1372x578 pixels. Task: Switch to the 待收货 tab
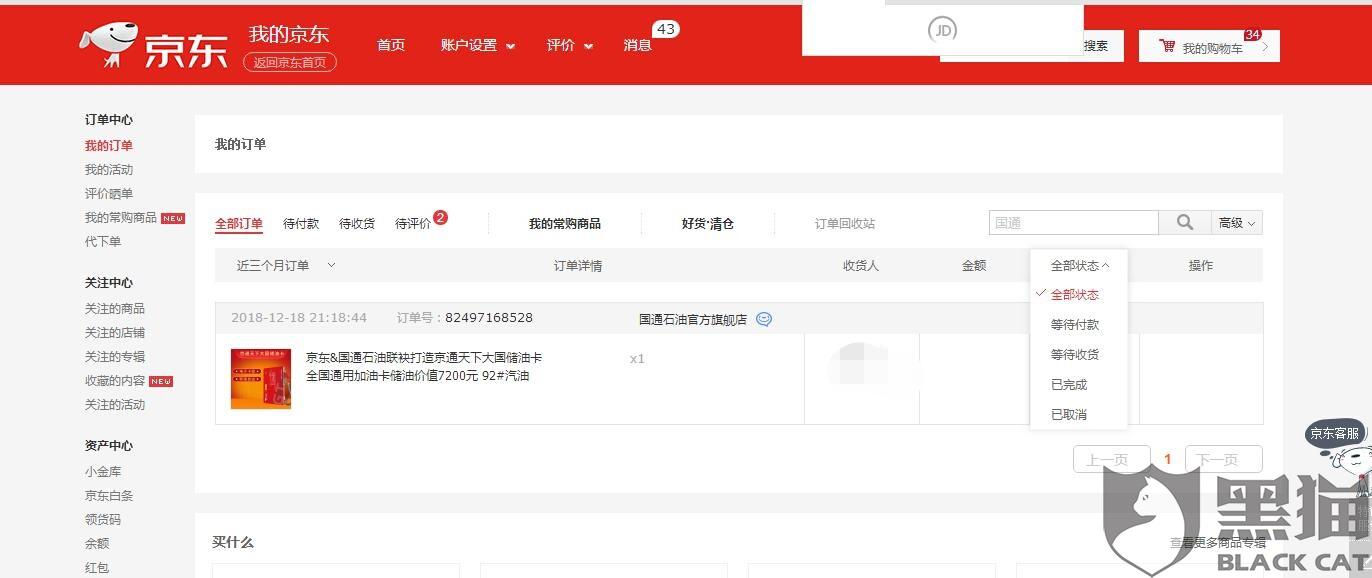[357, 223]
